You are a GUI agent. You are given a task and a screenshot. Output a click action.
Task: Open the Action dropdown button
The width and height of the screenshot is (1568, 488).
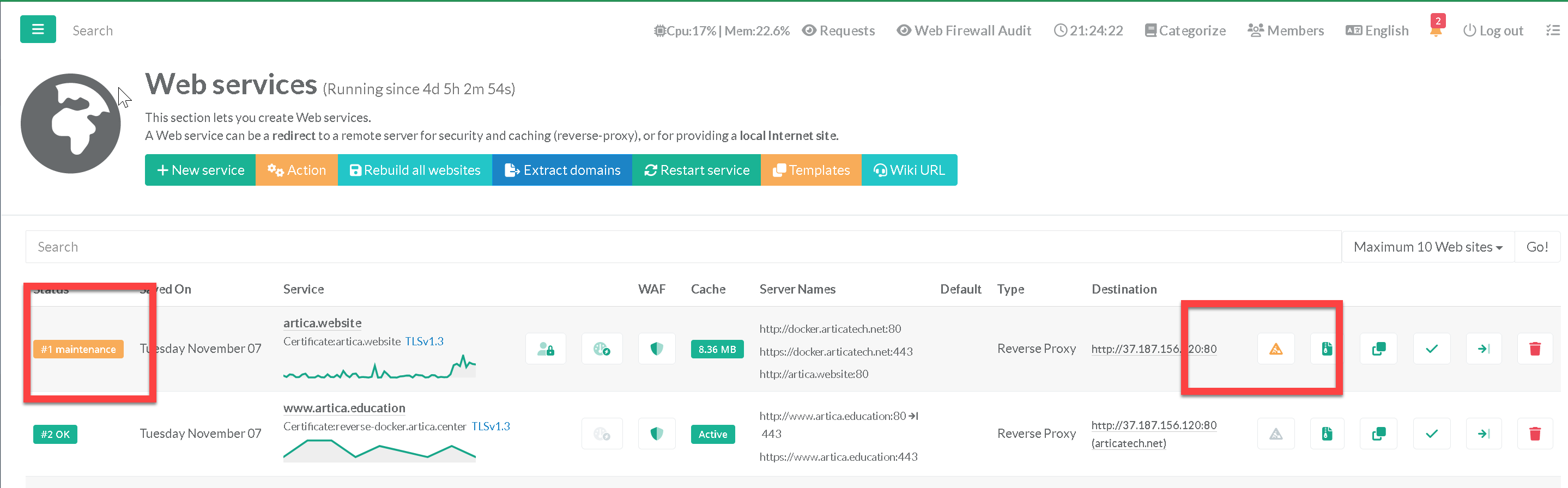pyautogui.click(x=296, y=170)
